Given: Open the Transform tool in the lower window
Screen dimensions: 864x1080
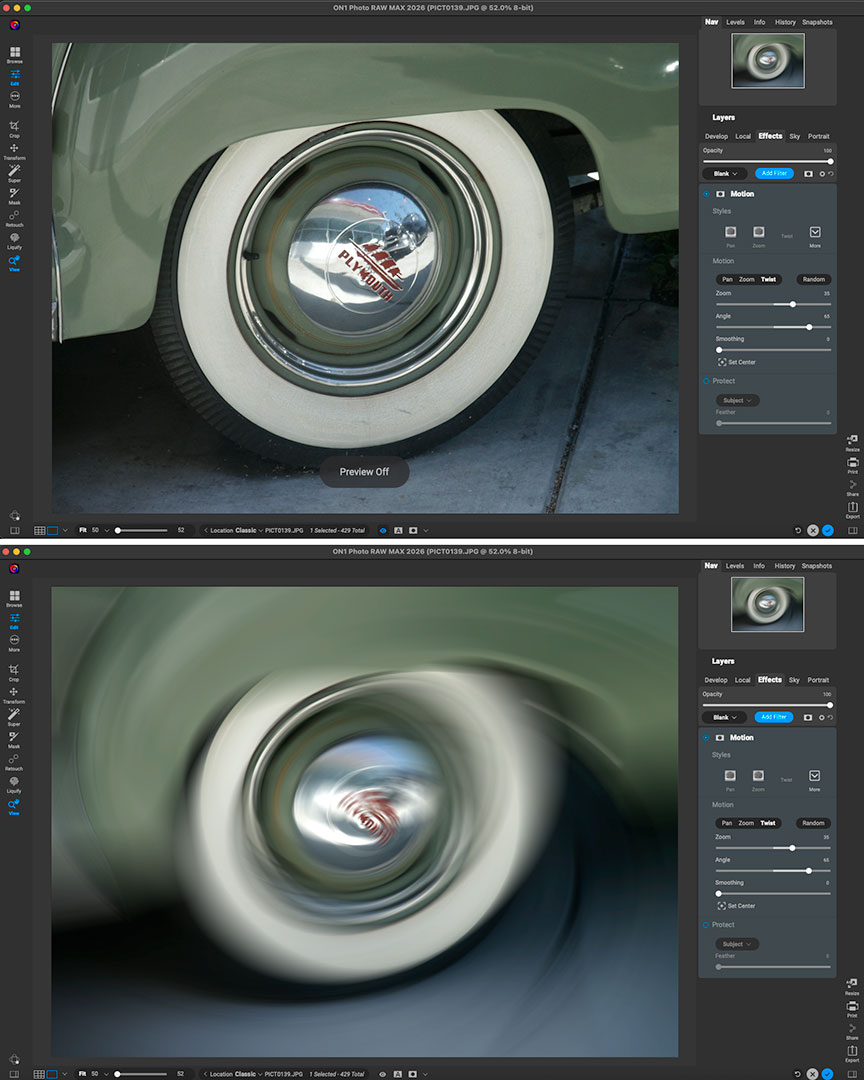Looking at the screenshot, I should [15, 693].
